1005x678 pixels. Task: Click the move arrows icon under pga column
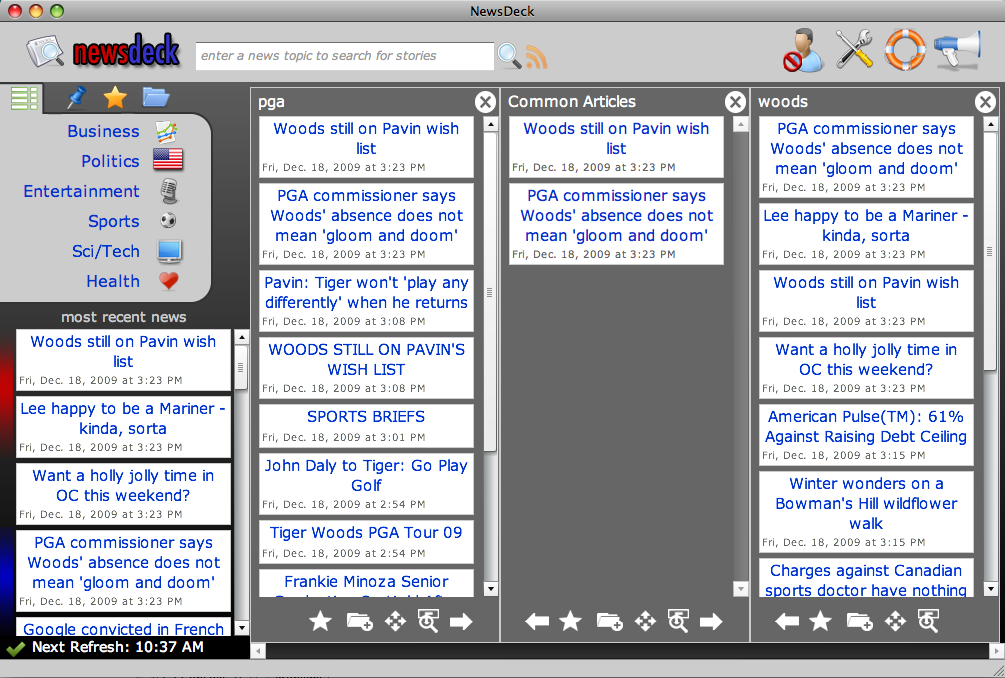click(395, 621)
